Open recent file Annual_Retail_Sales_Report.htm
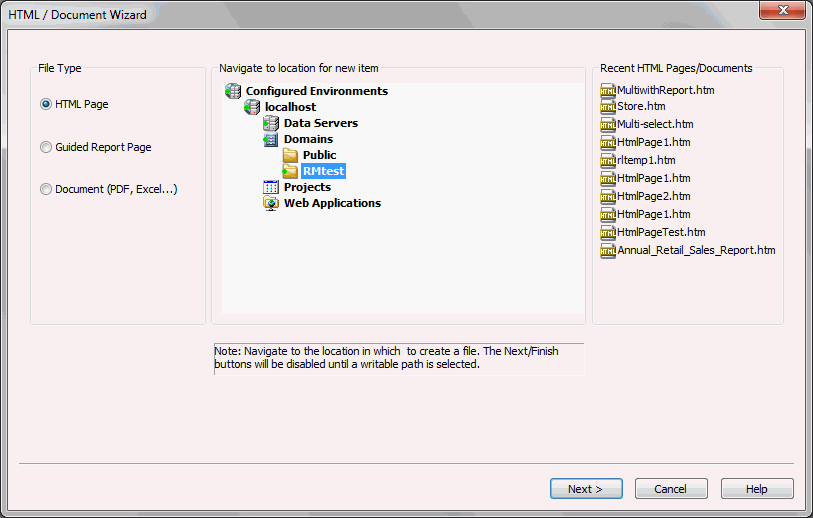The width and height of the screenshot is (813, 518). (695, 250)
